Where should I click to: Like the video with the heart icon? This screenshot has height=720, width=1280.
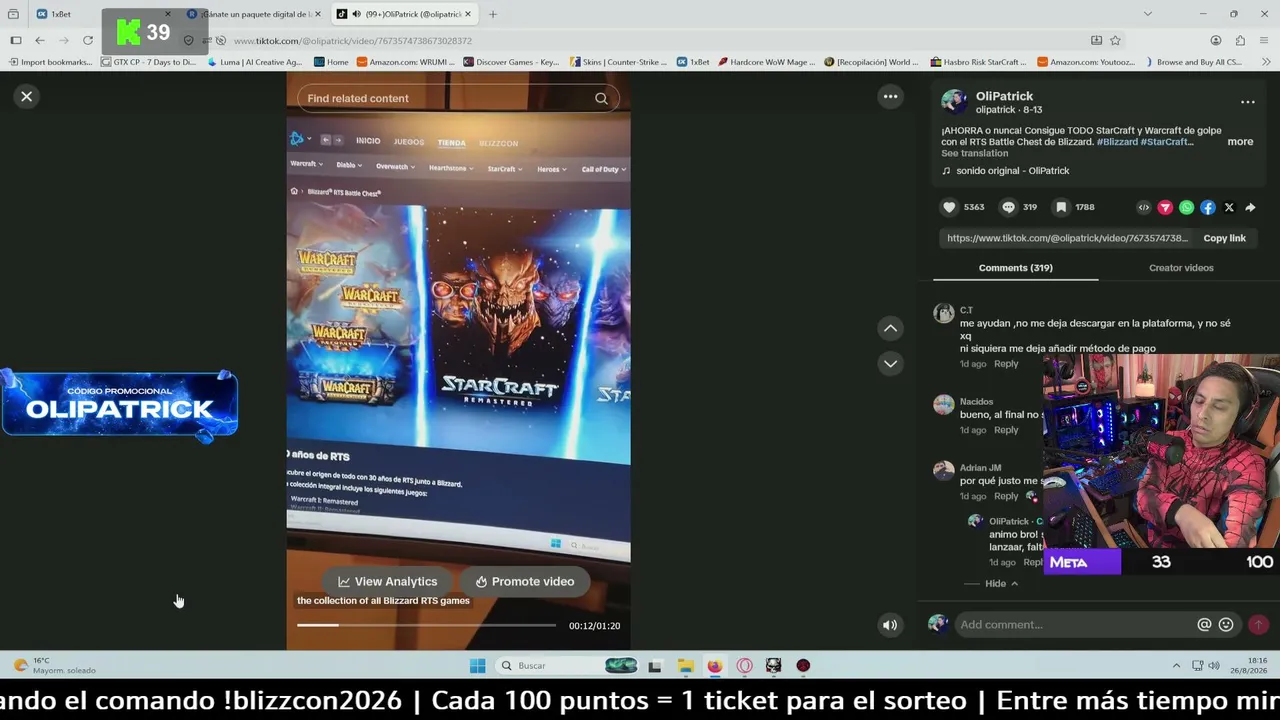(949, 207)
